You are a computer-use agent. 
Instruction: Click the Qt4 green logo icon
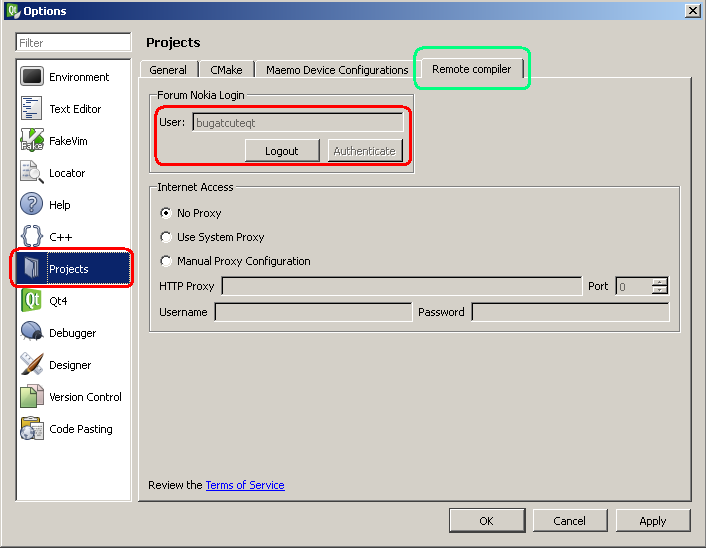point(32,300)
